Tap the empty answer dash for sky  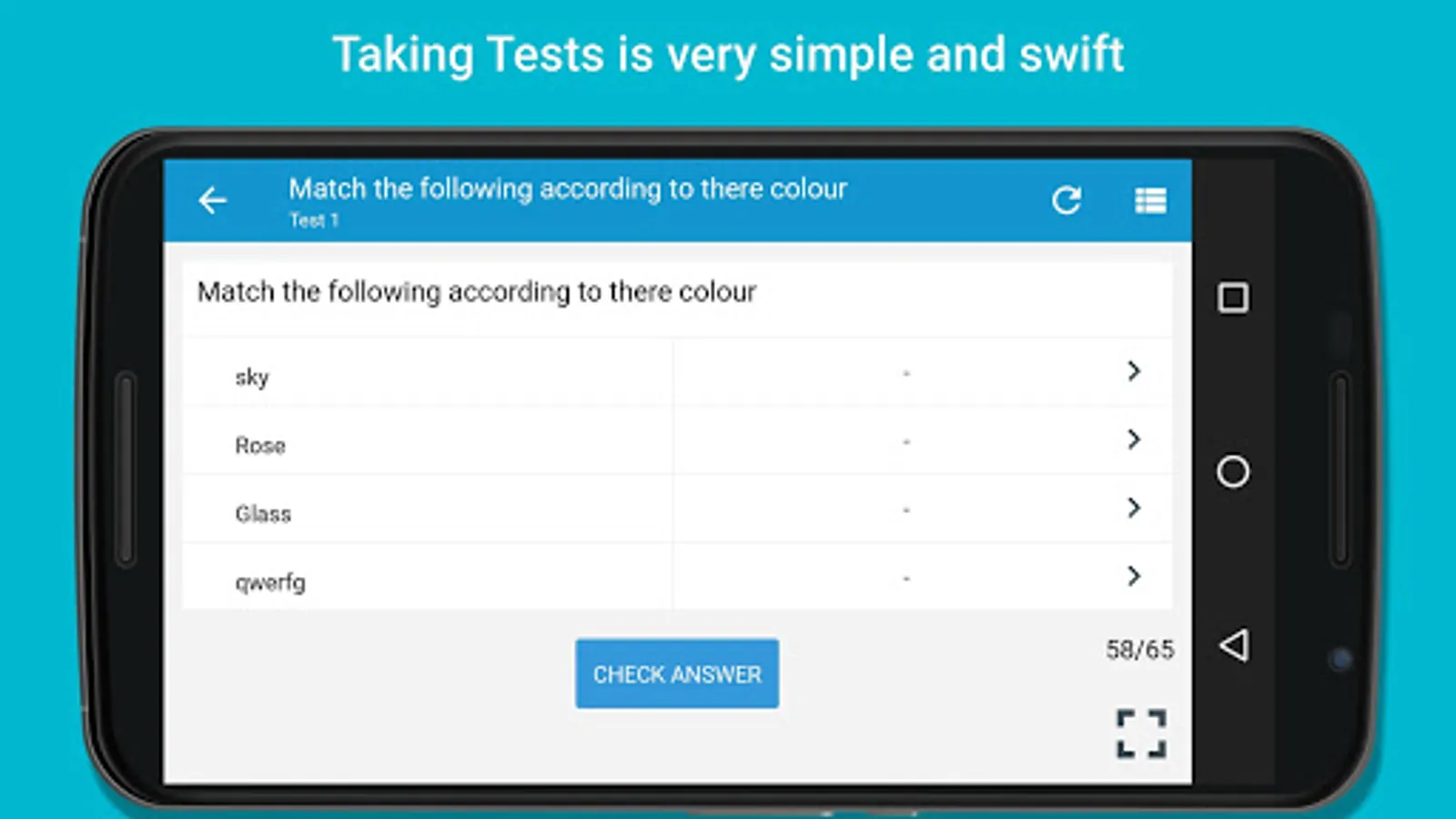pos(906,373)
